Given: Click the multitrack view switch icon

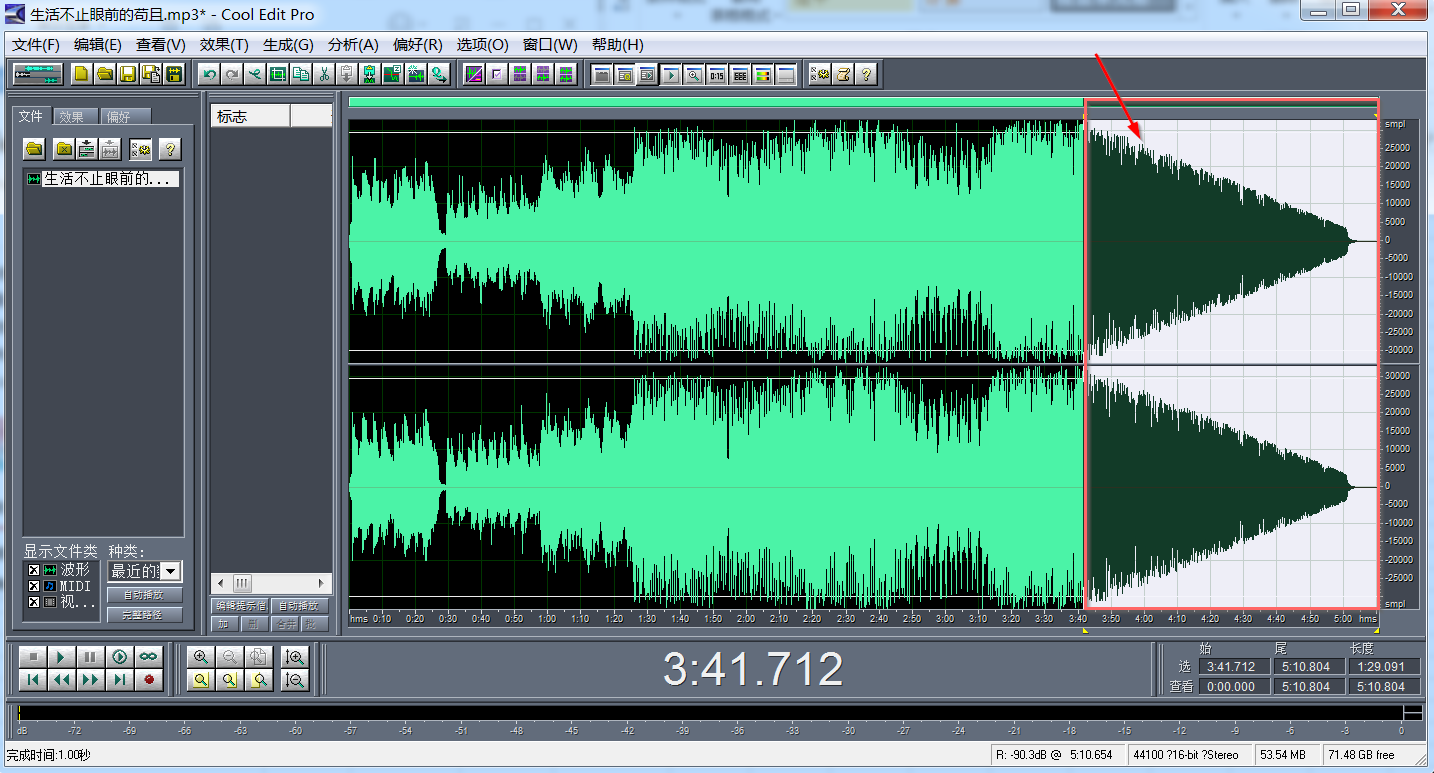Looking at the screenshot, I should click(37, 74).
